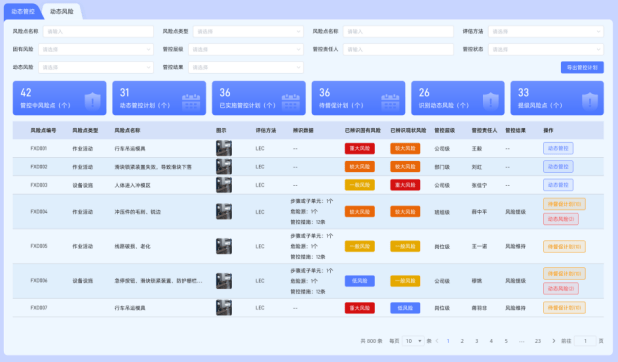Click 动态管控 button for FXD001
The width and height of the screenshot is (618, 362).
[x=558, y=148]
